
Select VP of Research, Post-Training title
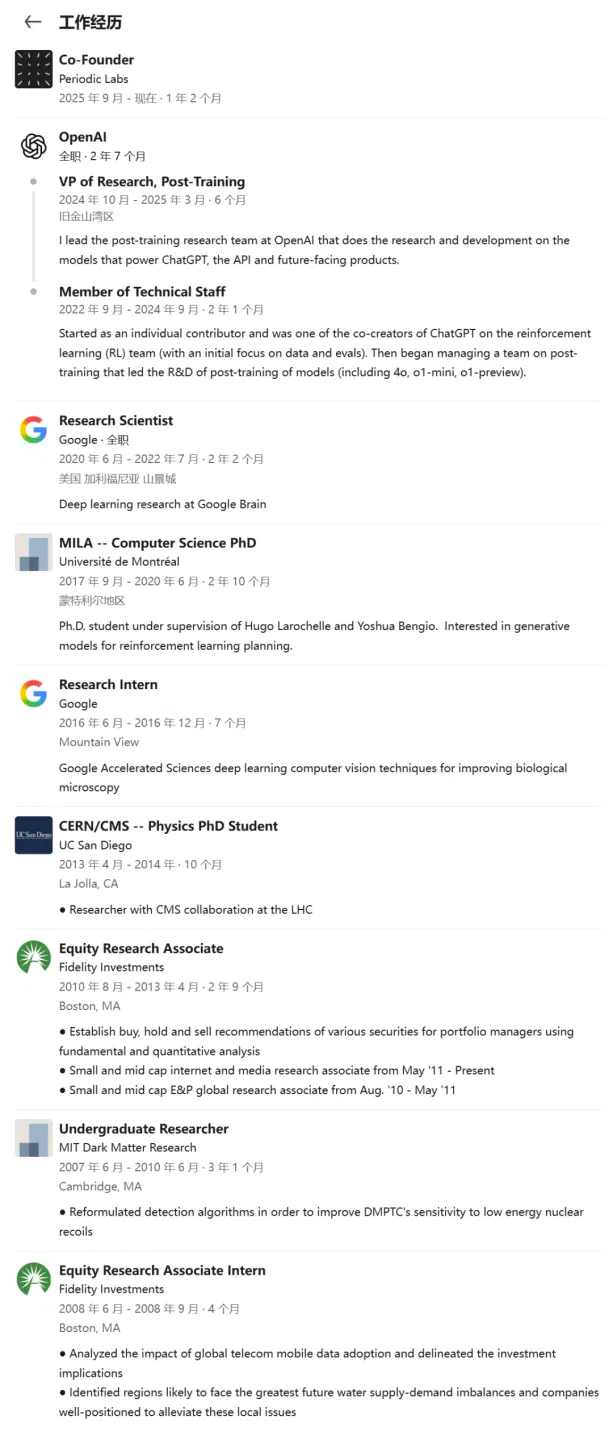click(152, 182)
